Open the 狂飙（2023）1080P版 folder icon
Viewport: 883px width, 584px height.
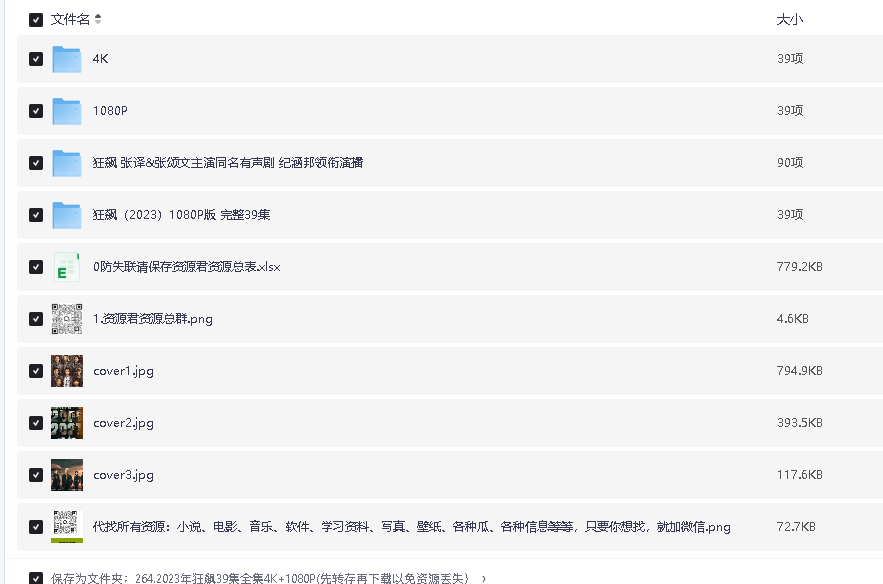coord(66,215)
